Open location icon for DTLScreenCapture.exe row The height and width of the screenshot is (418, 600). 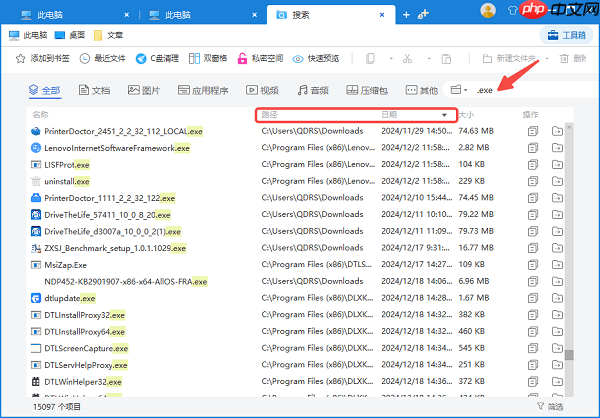pyautogui.click(x=557, y=348)
